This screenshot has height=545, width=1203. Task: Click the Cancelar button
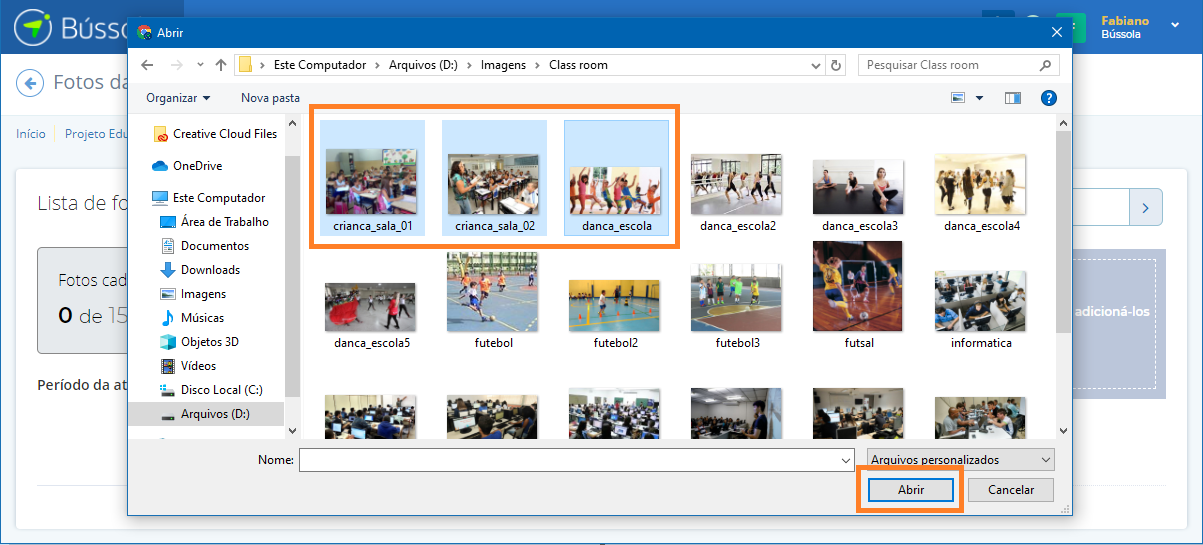point(1011,490)
